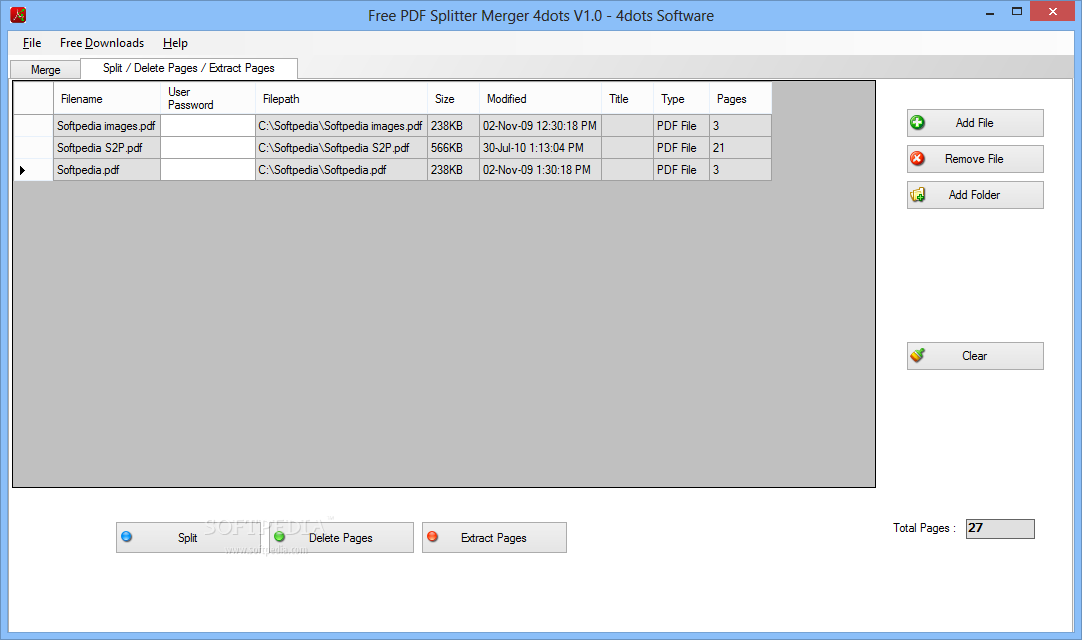Select the row header of Softpedia S2P.pdf

33,148
